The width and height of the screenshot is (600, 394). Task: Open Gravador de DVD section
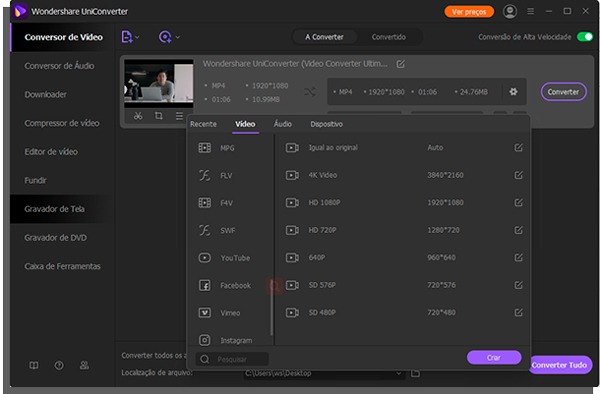point(55,238)
